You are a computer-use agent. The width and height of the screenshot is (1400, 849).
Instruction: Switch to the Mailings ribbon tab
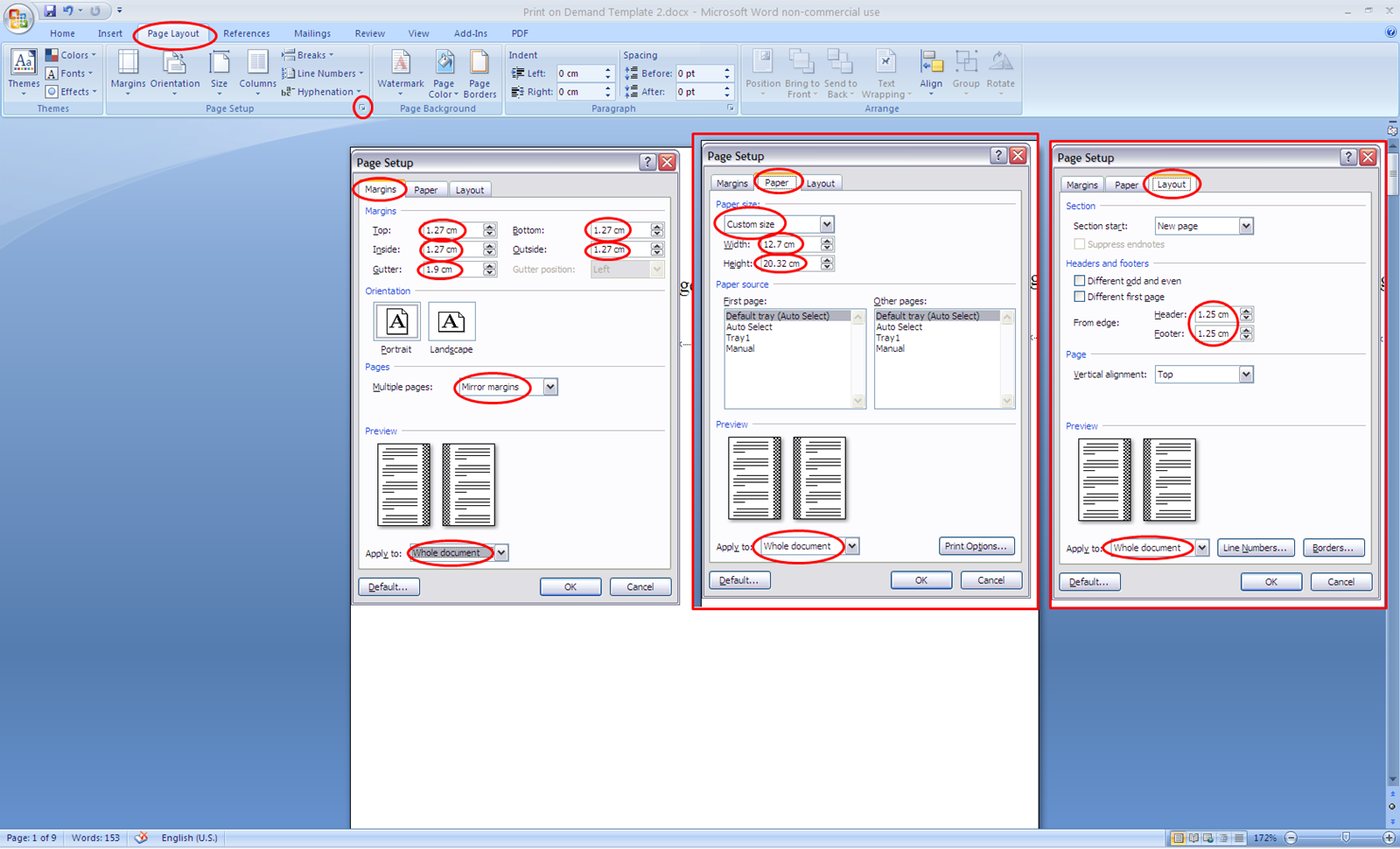tap(312, 33)
